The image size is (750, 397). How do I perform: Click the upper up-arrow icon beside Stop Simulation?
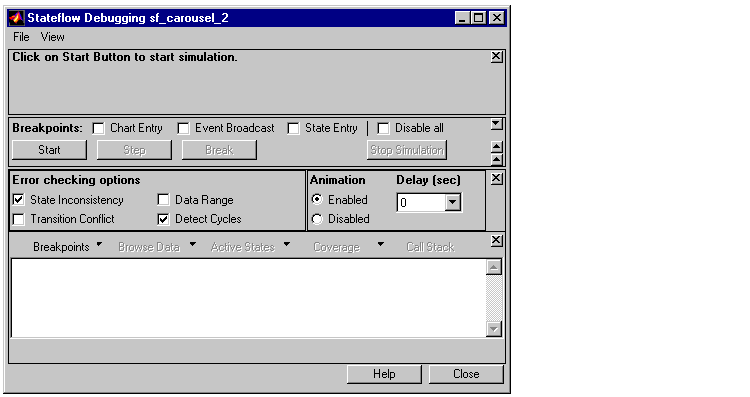point(496,147)
